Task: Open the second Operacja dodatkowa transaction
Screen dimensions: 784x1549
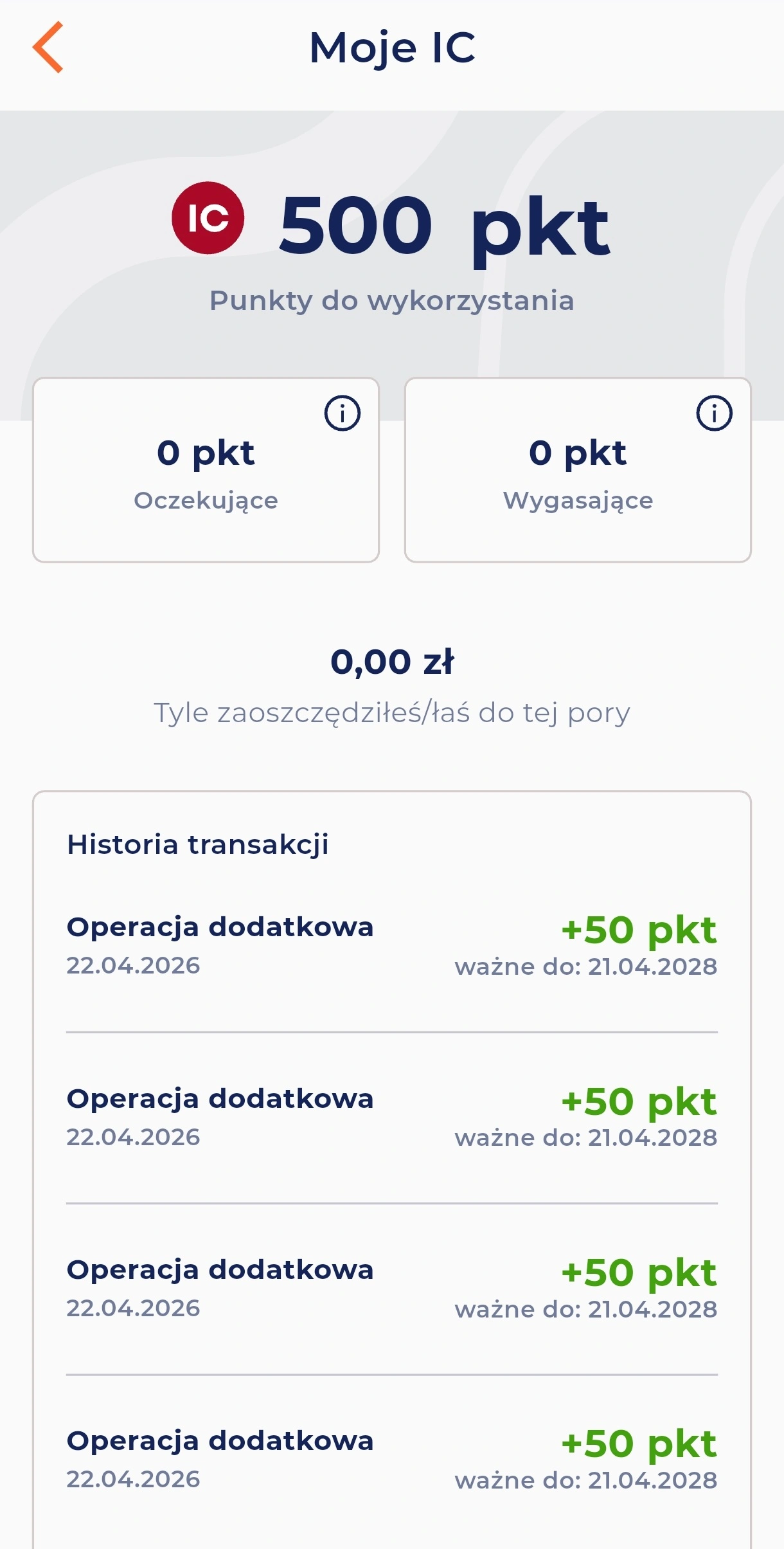Action: coord(220,1116)
